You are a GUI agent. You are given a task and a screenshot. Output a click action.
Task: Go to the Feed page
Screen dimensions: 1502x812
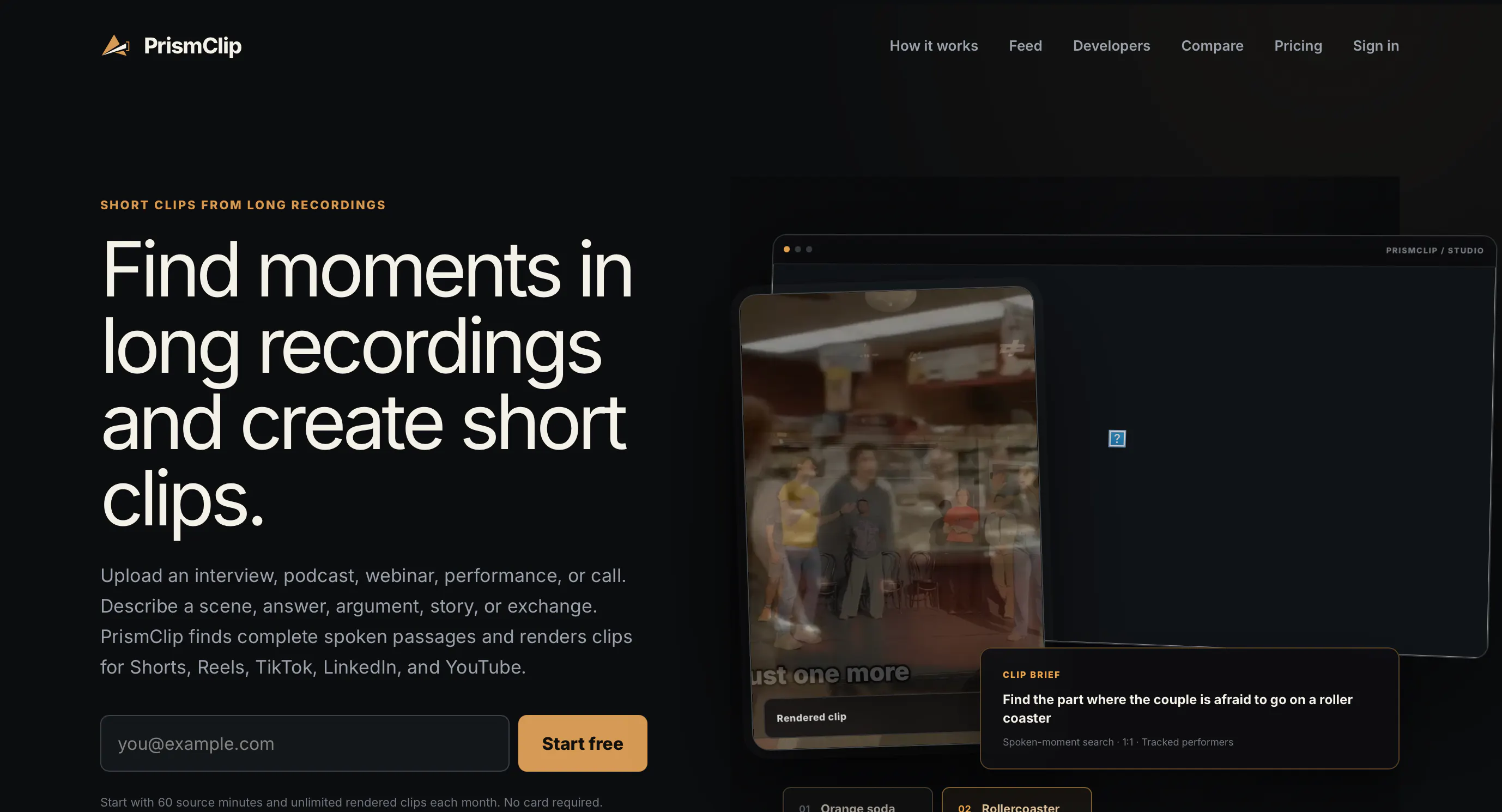click(1025, 45)
